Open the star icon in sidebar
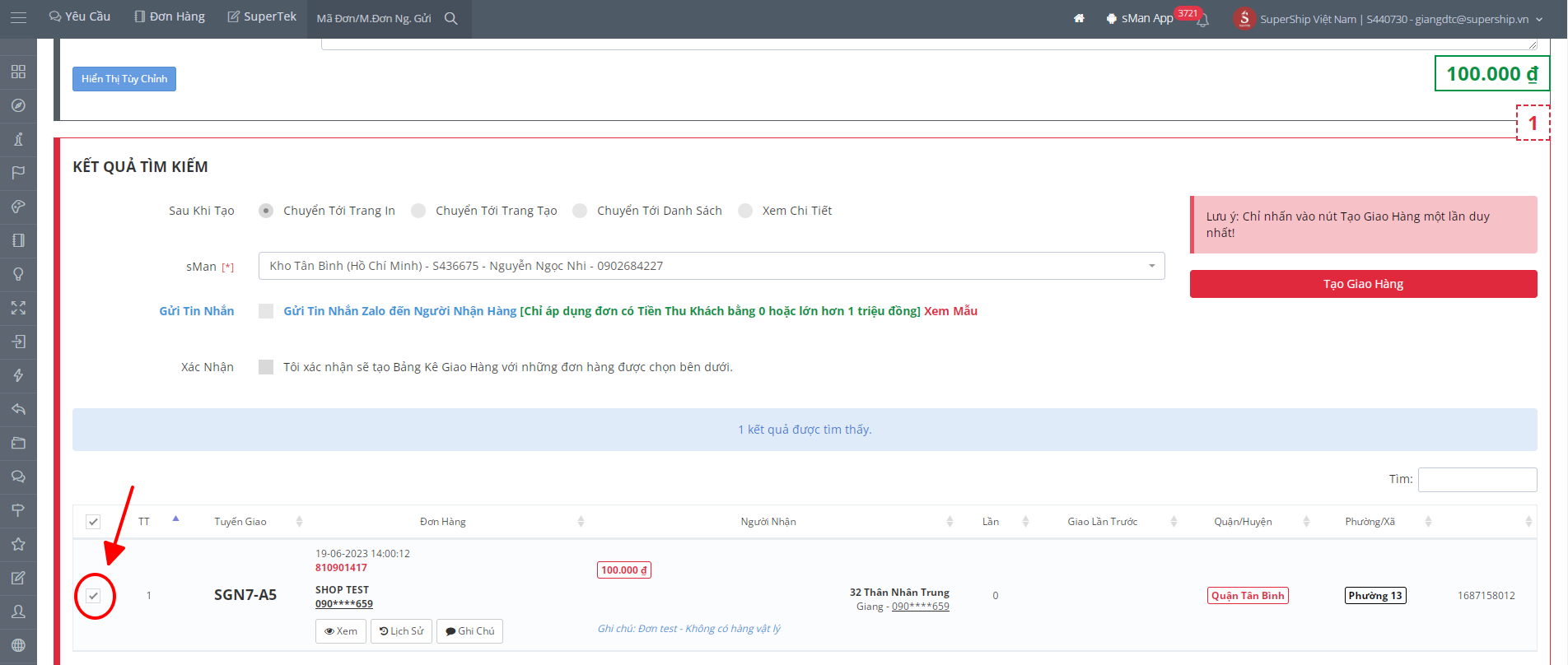 (x=18, y=544)
